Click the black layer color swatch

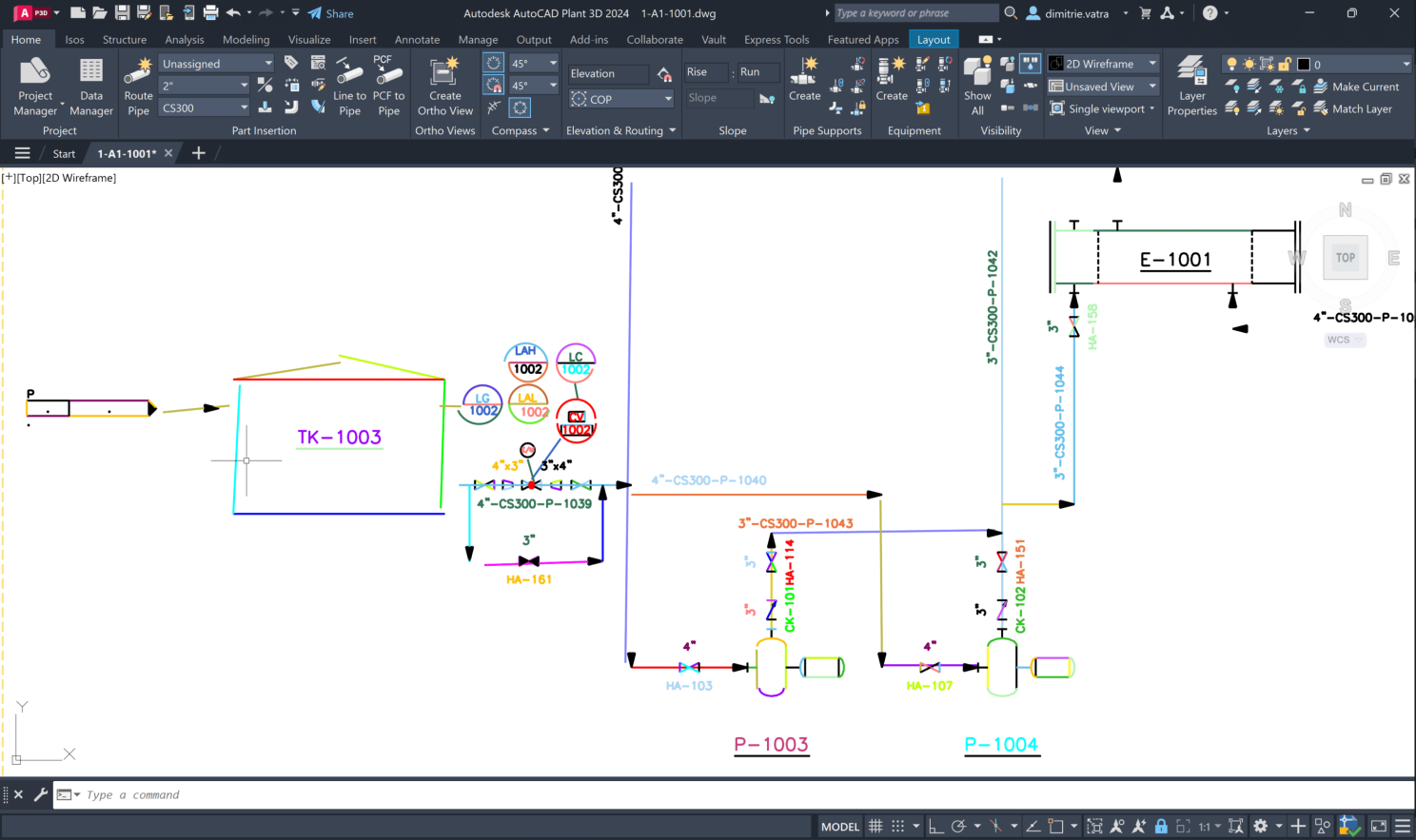pos(1304,64)
